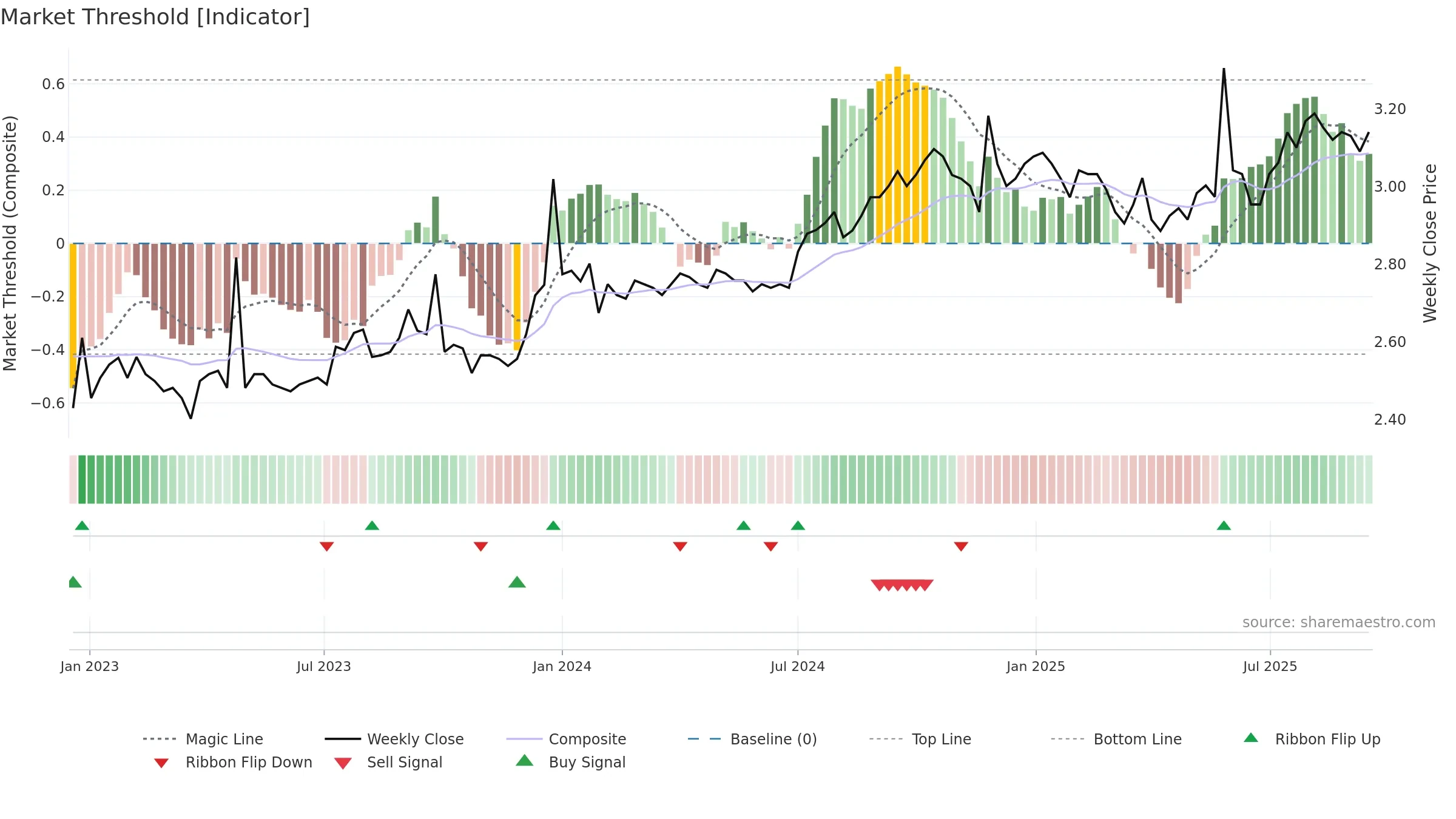Click the Buy Signal triangle near Dec 2023

click(x=517, y=582)
